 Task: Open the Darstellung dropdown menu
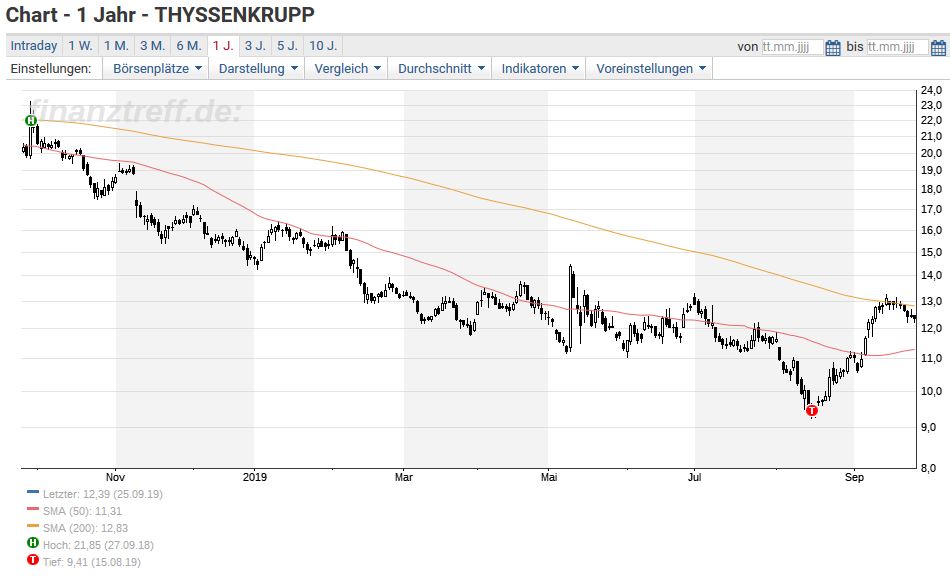[x=257, y=68]
